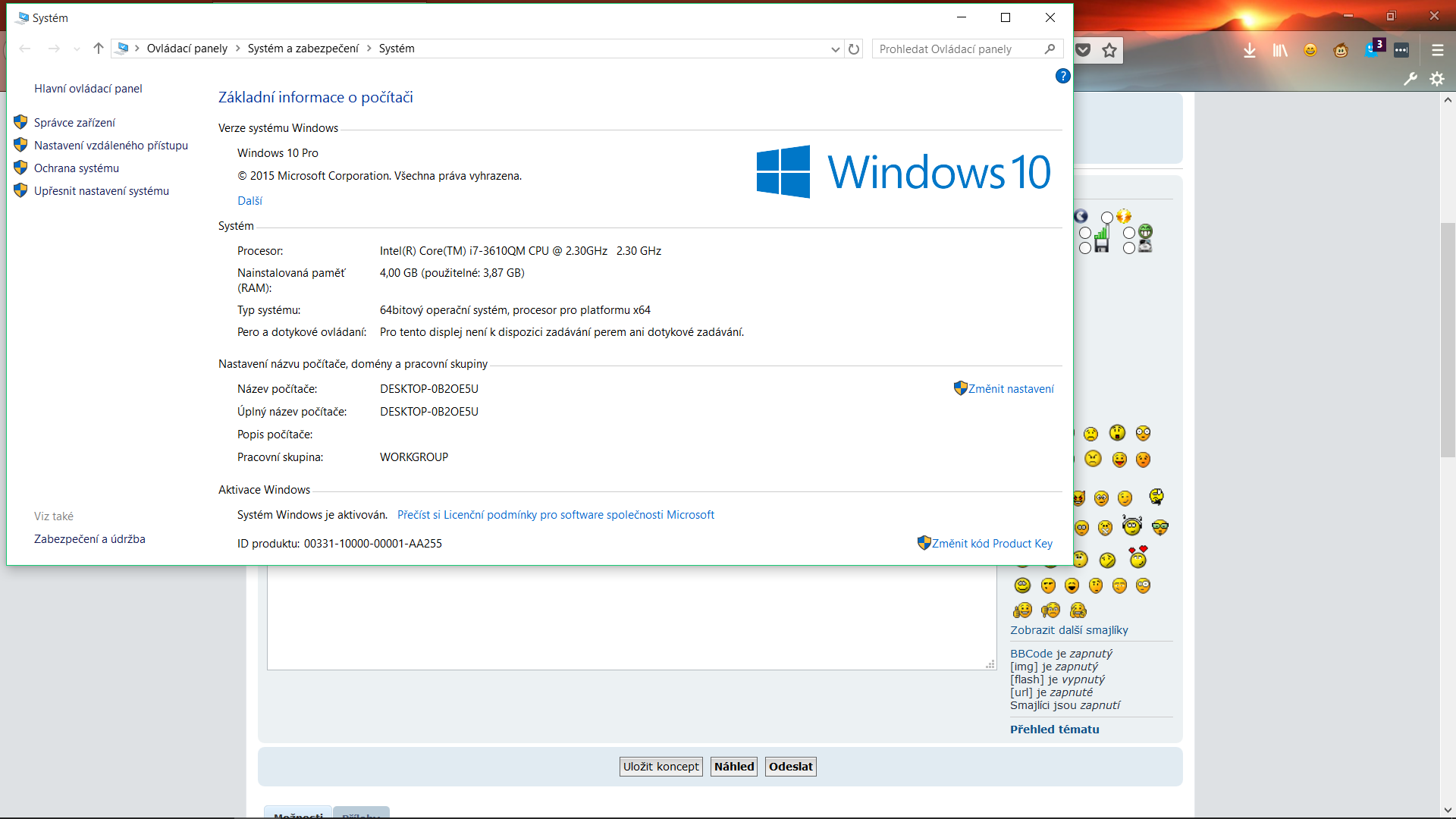
Task: Insert the headphones smiley in forum panel
Action: (x=1132, y=525)
